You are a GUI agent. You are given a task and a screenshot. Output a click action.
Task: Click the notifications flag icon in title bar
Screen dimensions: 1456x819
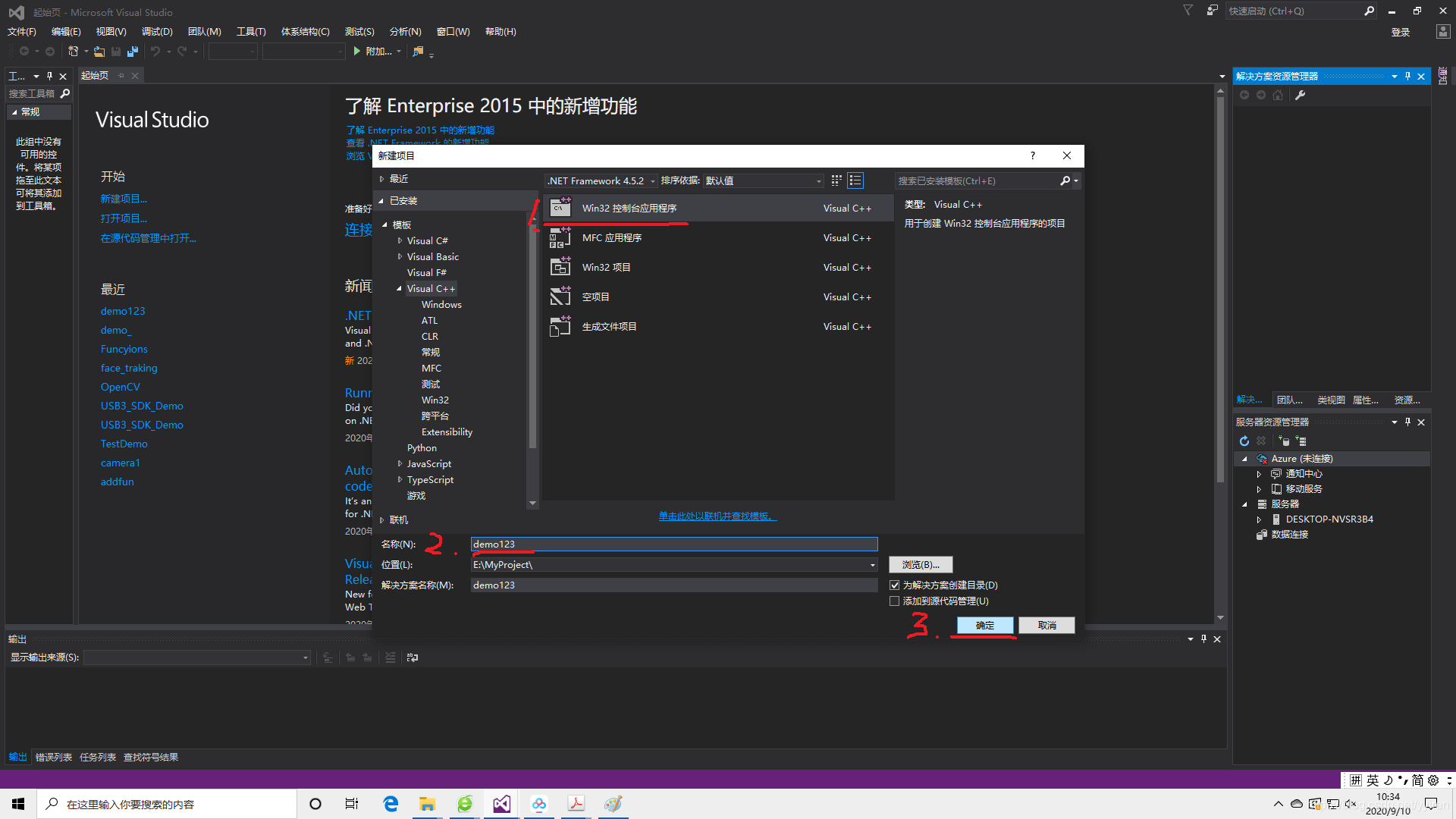tap(1188, 11)
